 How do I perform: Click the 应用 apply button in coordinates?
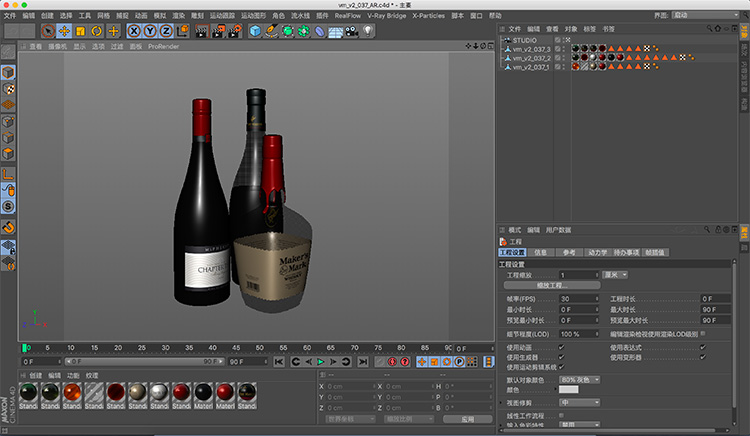coord(467,419)
